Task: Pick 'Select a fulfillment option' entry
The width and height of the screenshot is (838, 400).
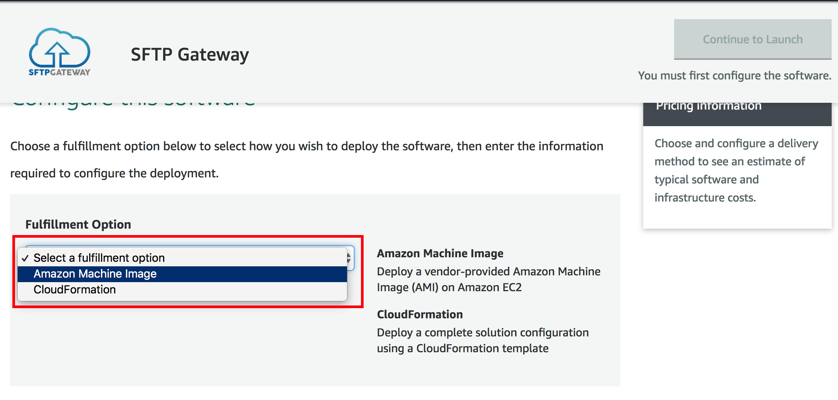Action: 182,258
